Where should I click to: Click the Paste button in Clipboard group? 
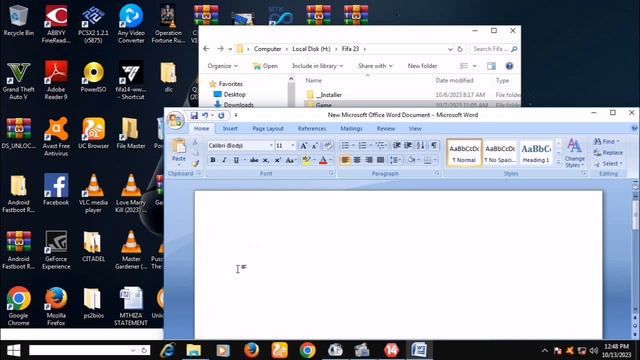coord(179,151)
